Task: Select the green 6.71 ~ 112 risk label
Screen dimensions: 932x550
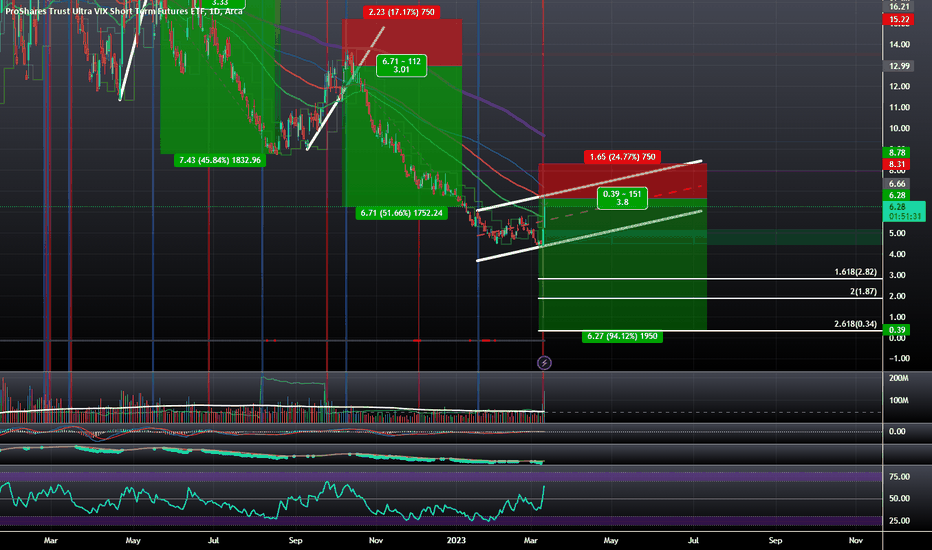Action: tap(401, 65)
